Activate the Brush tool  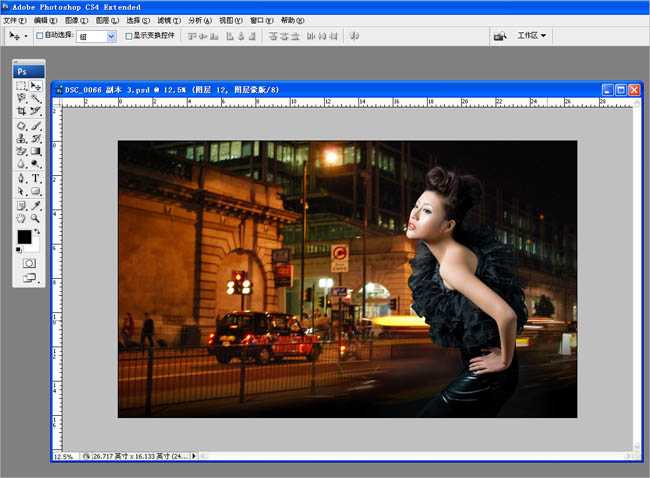36,126
